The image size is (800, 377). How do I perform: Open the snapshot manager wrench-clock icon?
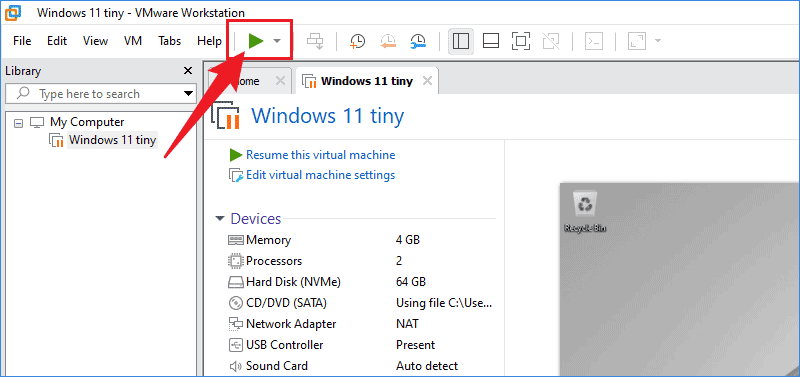(x=418, y=41)
